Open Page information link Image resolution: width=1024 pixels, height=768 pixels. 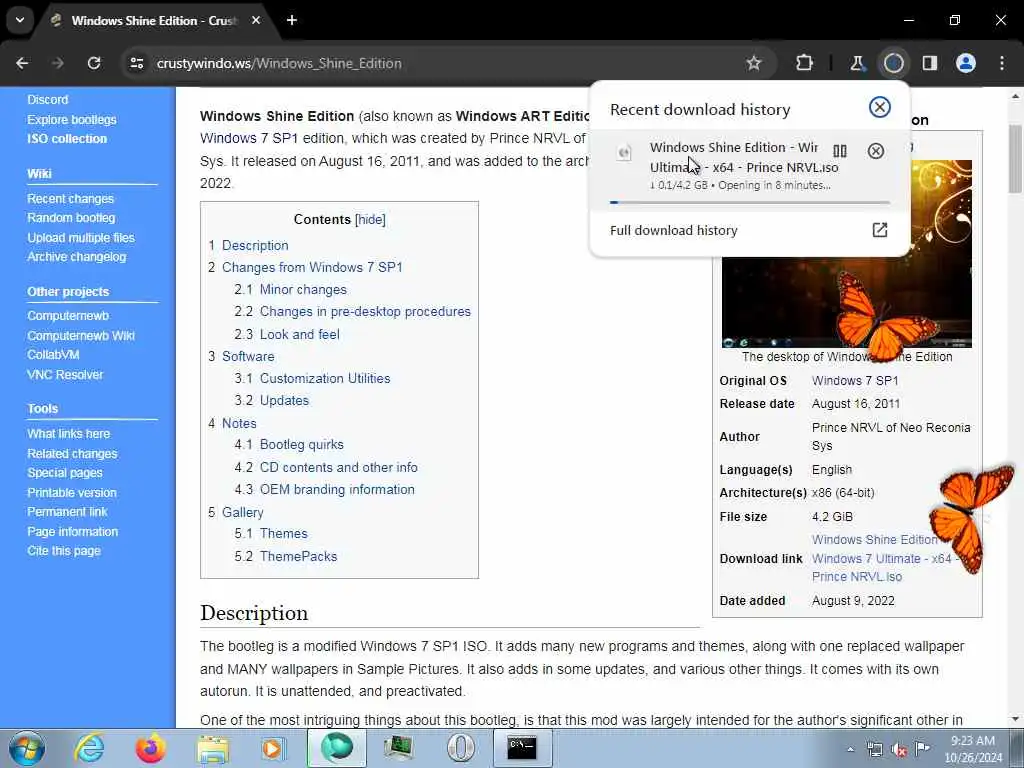coord(72,532)
